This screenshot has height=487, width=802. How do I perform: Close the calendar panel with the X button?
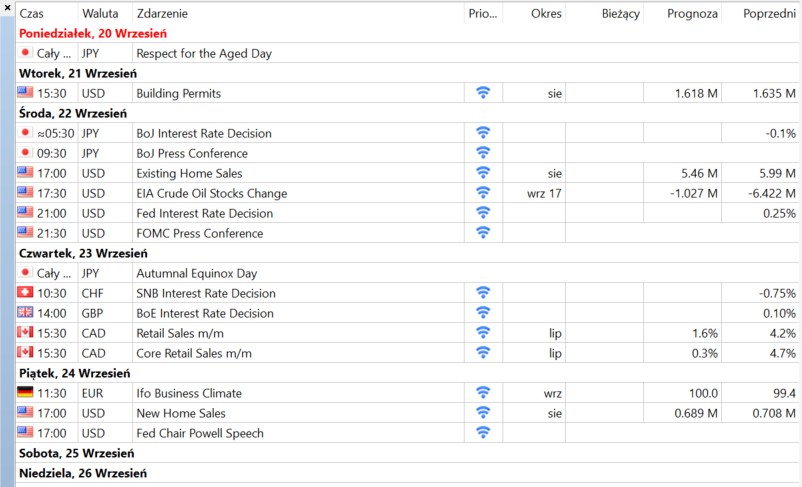pos(7,8)
